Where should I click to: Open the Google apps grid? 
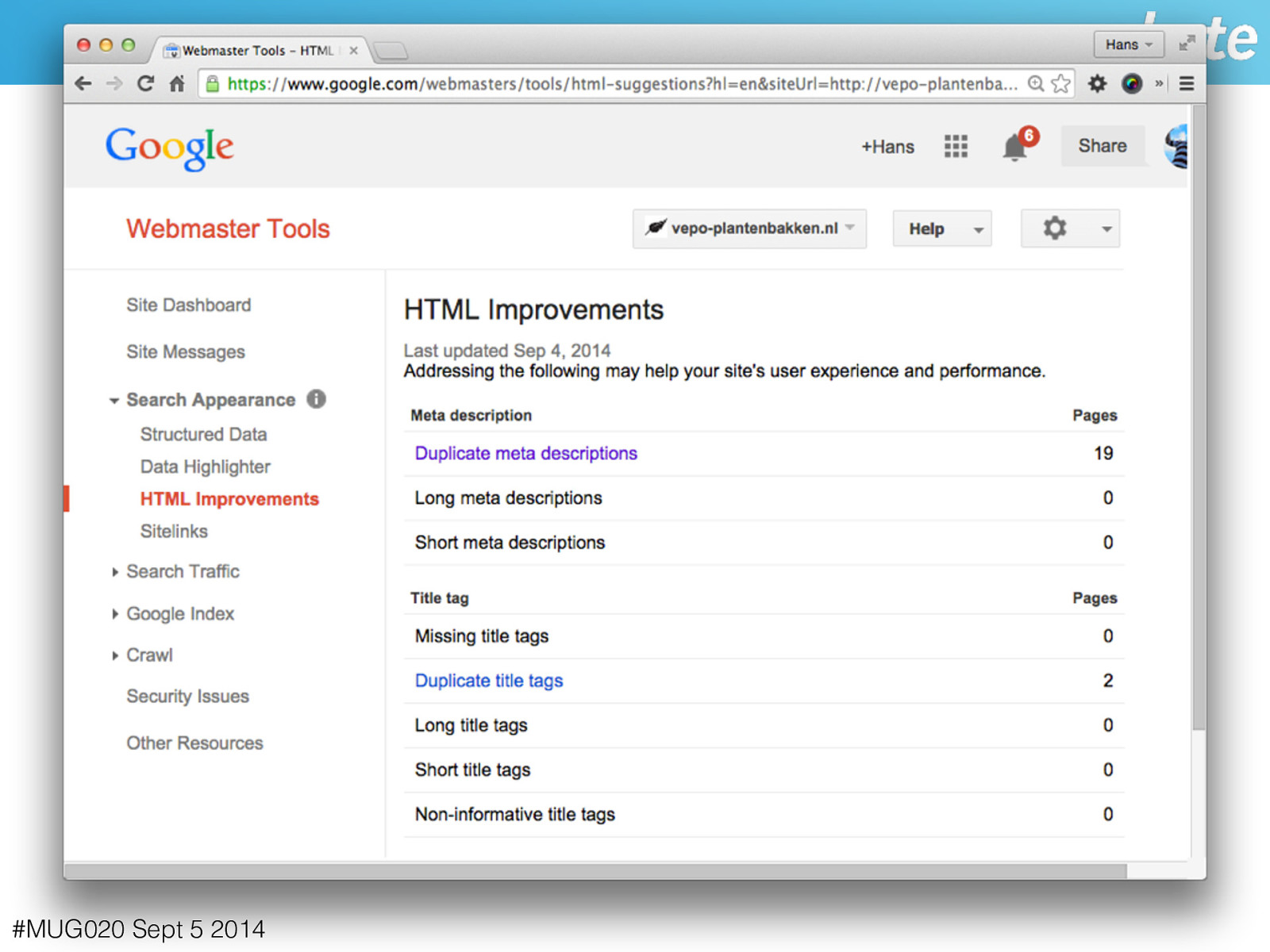pyautogui.click(x=956, y=146)
